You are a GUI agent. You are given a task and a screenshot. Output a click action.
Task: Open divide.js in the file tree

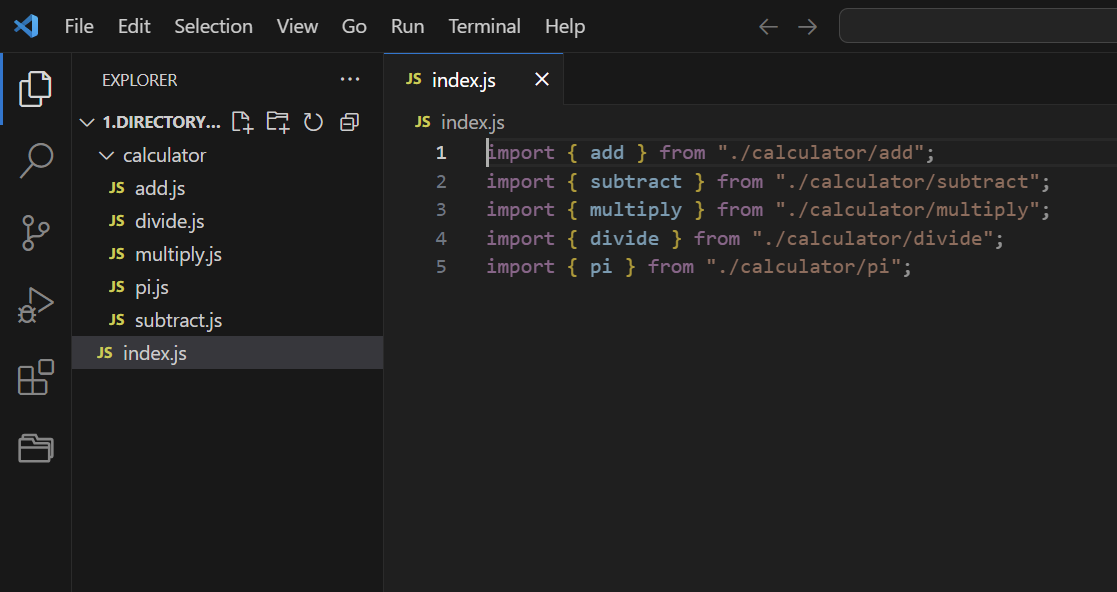(228, 221)
